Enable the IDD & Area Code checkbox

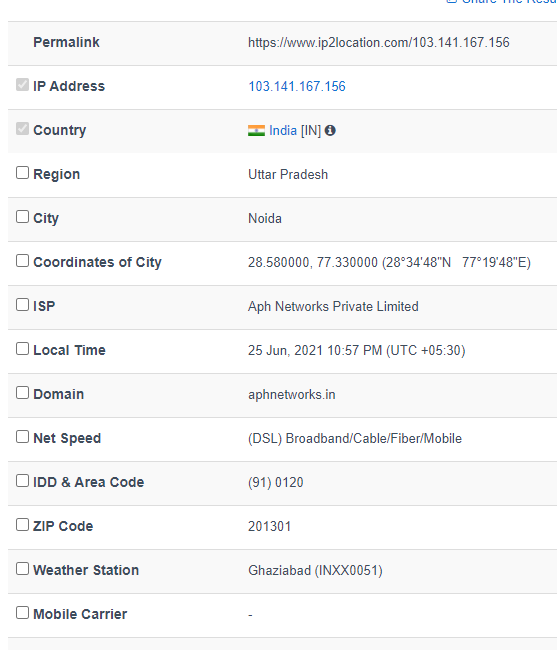click(x=22, y=481)
